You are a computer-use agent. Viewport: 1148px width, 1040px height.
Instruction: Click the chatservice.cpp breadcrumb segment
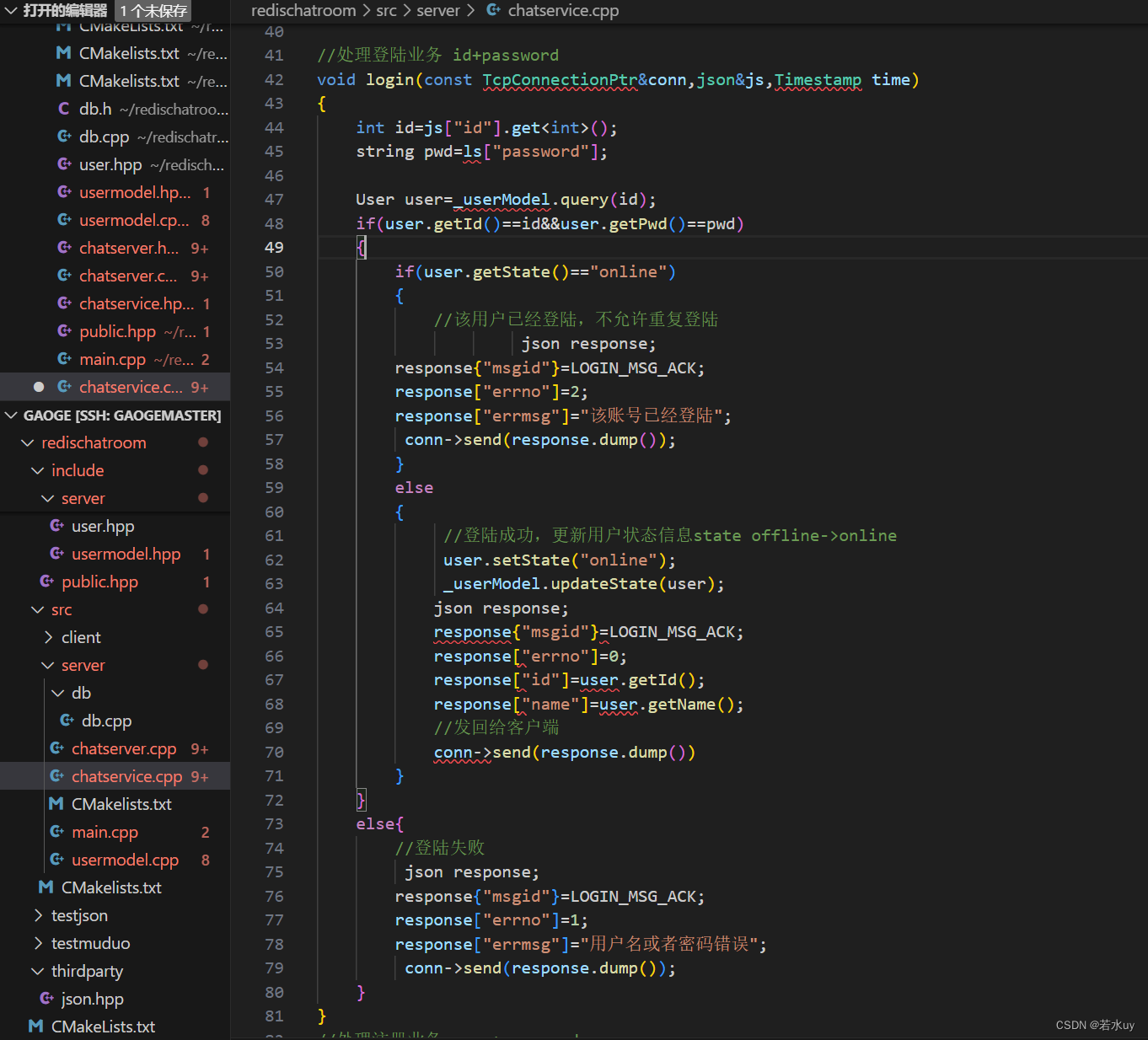tap(563, 11)
